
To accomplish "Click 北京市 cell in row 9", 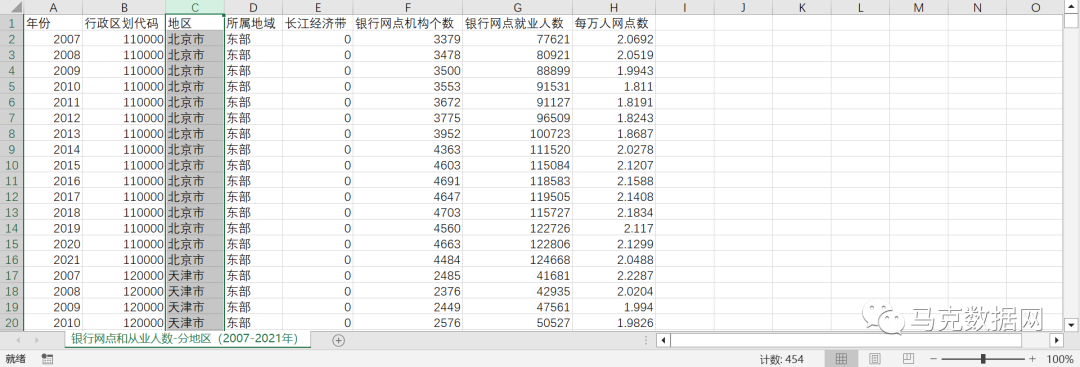I will pos(195,149).
